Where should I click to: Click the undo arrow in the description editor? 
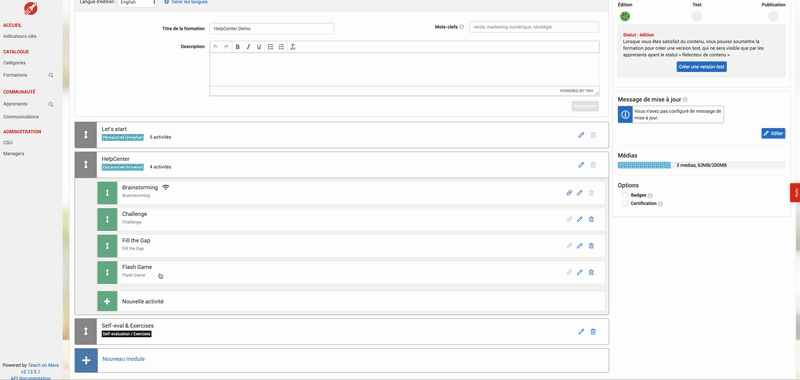coord(215,47)
